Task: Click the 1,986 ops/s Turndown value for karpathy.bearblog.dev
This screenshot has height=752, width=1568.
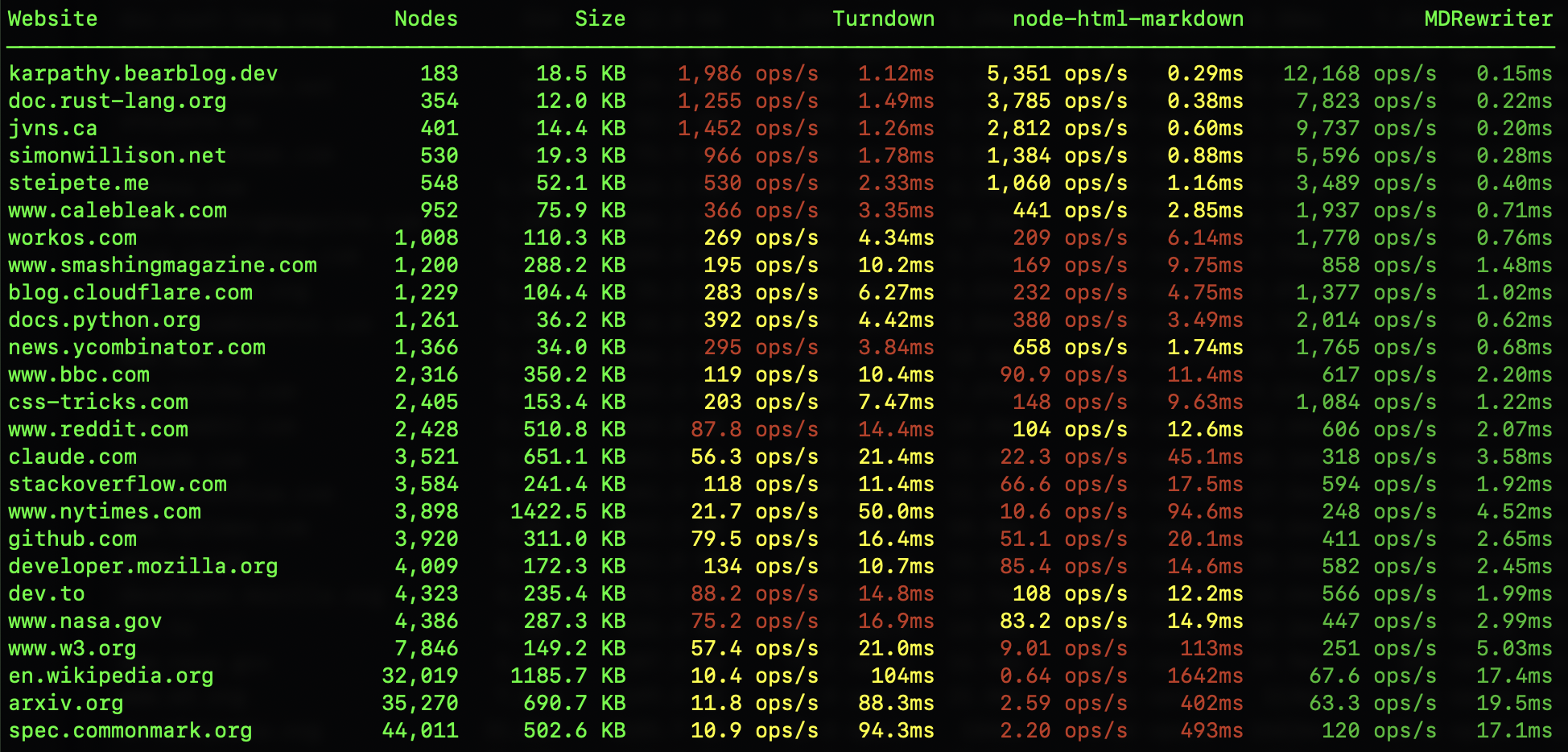Action: [x=748, y=73]
